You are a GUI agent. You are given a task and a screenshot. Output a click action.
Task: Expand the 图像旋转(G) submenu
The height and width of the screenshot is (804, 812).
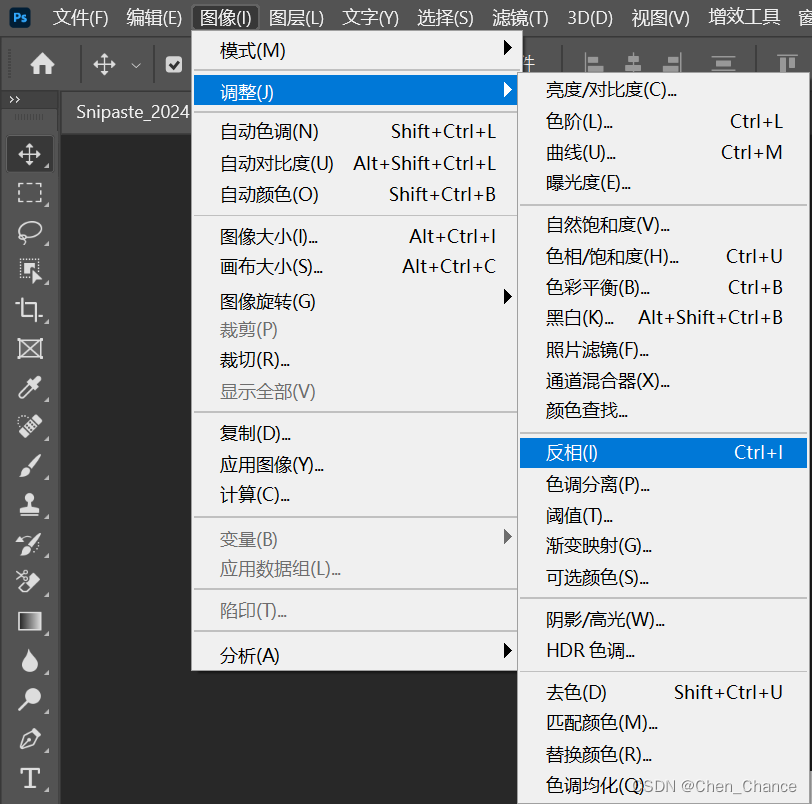point(355,301)
